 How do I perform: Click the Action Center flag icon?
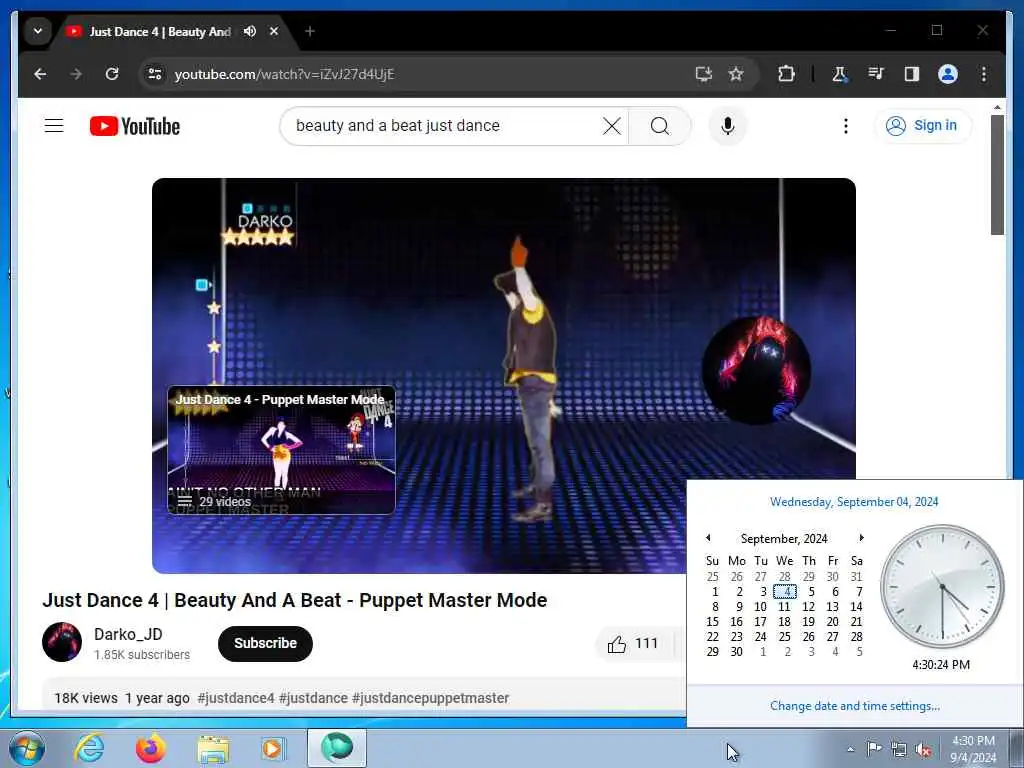[x=874, y=749]
